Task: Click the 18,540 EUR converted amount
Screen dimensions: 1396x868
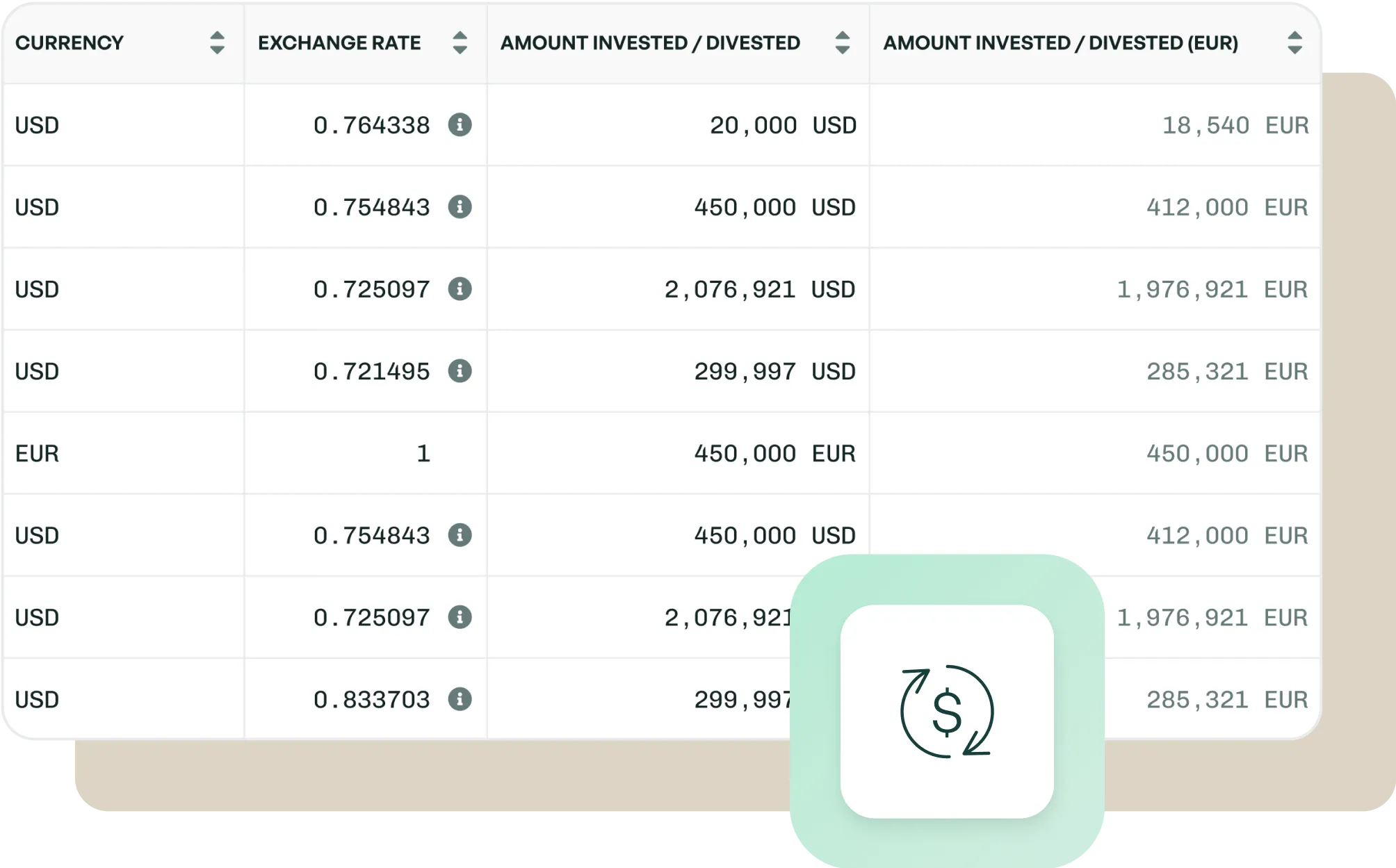Action: (x=1235, y=126)
